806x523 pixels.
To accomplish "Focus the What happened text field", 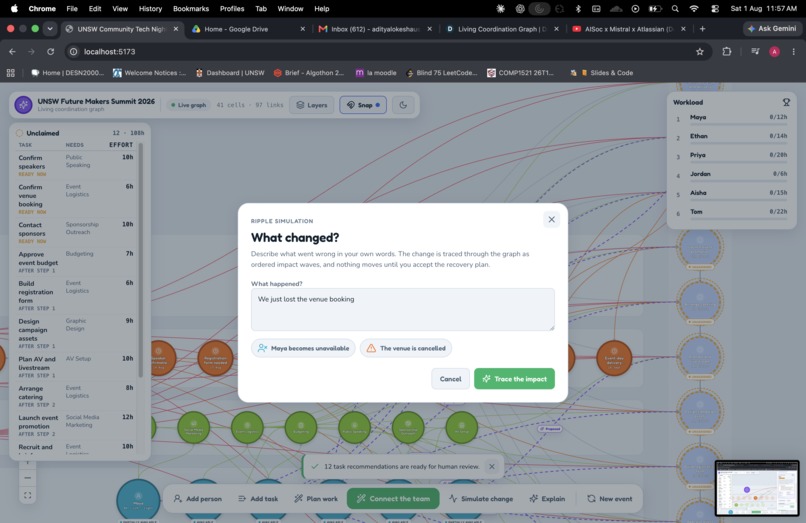I will click(x=402, y=310).
